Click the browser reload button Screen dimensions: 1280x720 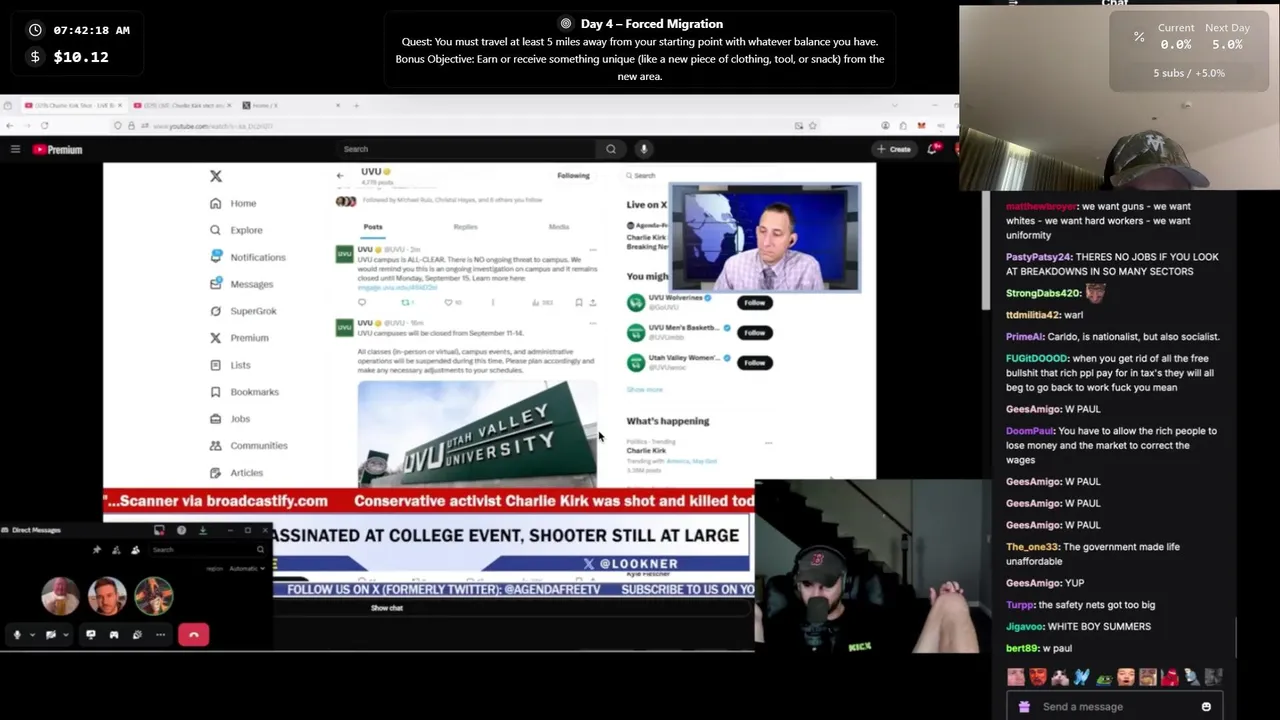point(45,125)
